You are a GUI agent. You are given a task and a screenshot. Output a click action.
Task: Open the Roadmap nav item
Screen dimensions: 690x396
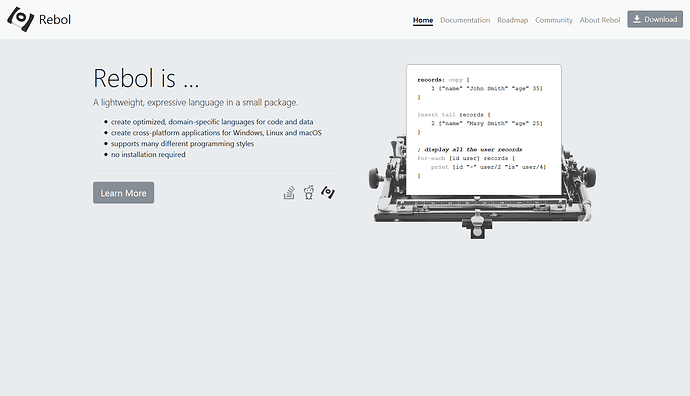tap(513, 20)
